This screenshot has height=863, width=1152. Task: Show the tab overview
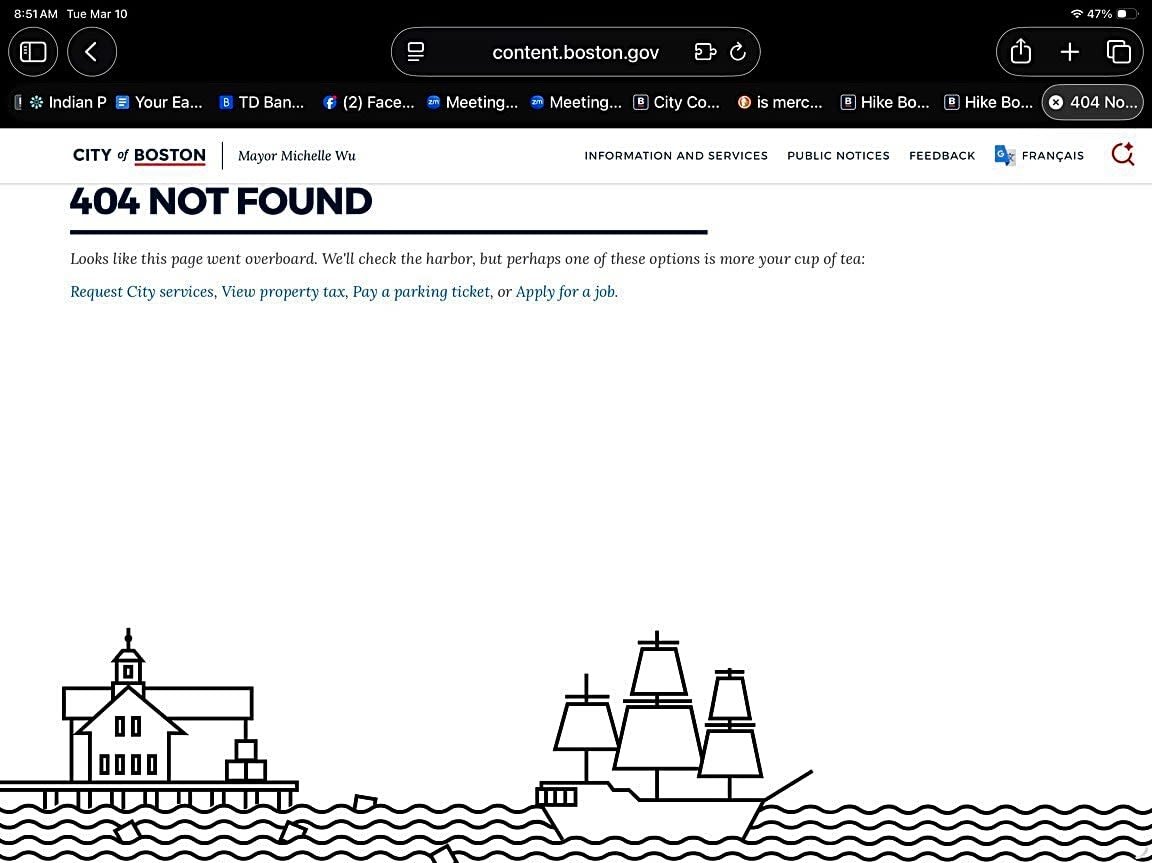point(1118,52)
